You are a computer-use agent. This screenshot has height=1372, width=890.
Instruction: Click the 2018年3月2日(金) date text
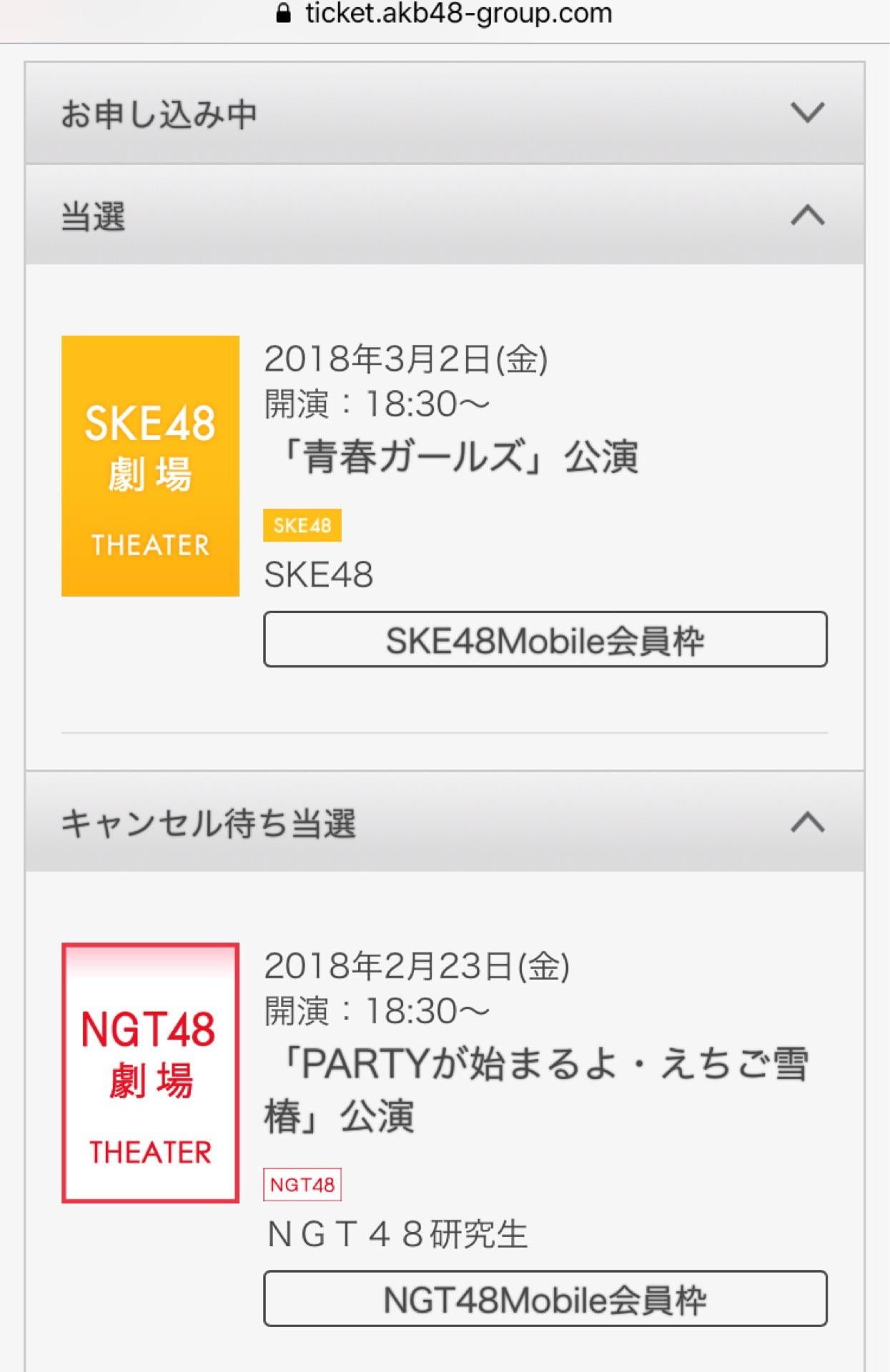[406, 359]
